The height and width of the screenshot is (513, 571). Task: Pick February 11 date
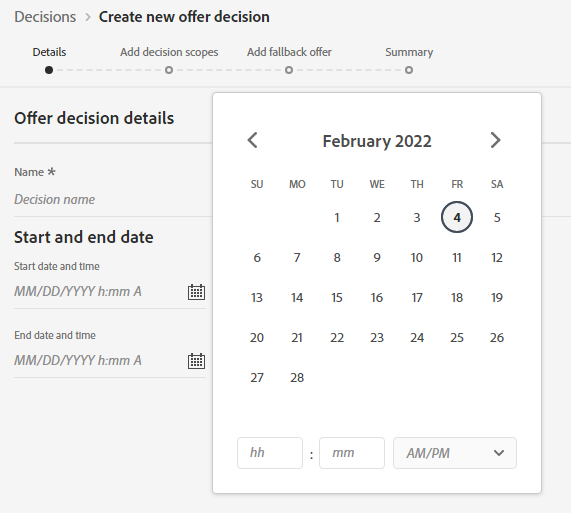point(457,257)
